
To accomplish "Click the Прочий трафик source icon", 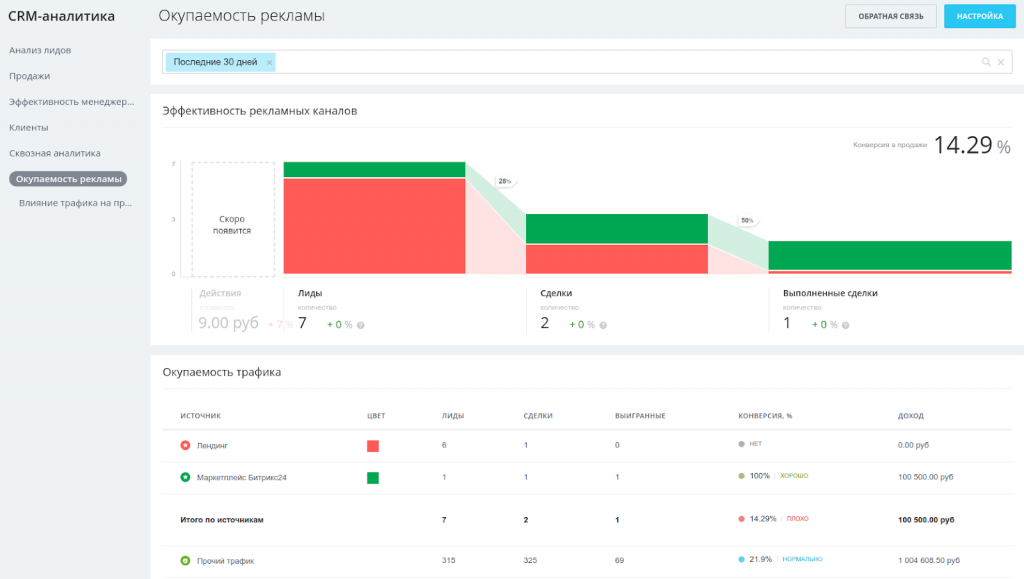I will [185, 561].
